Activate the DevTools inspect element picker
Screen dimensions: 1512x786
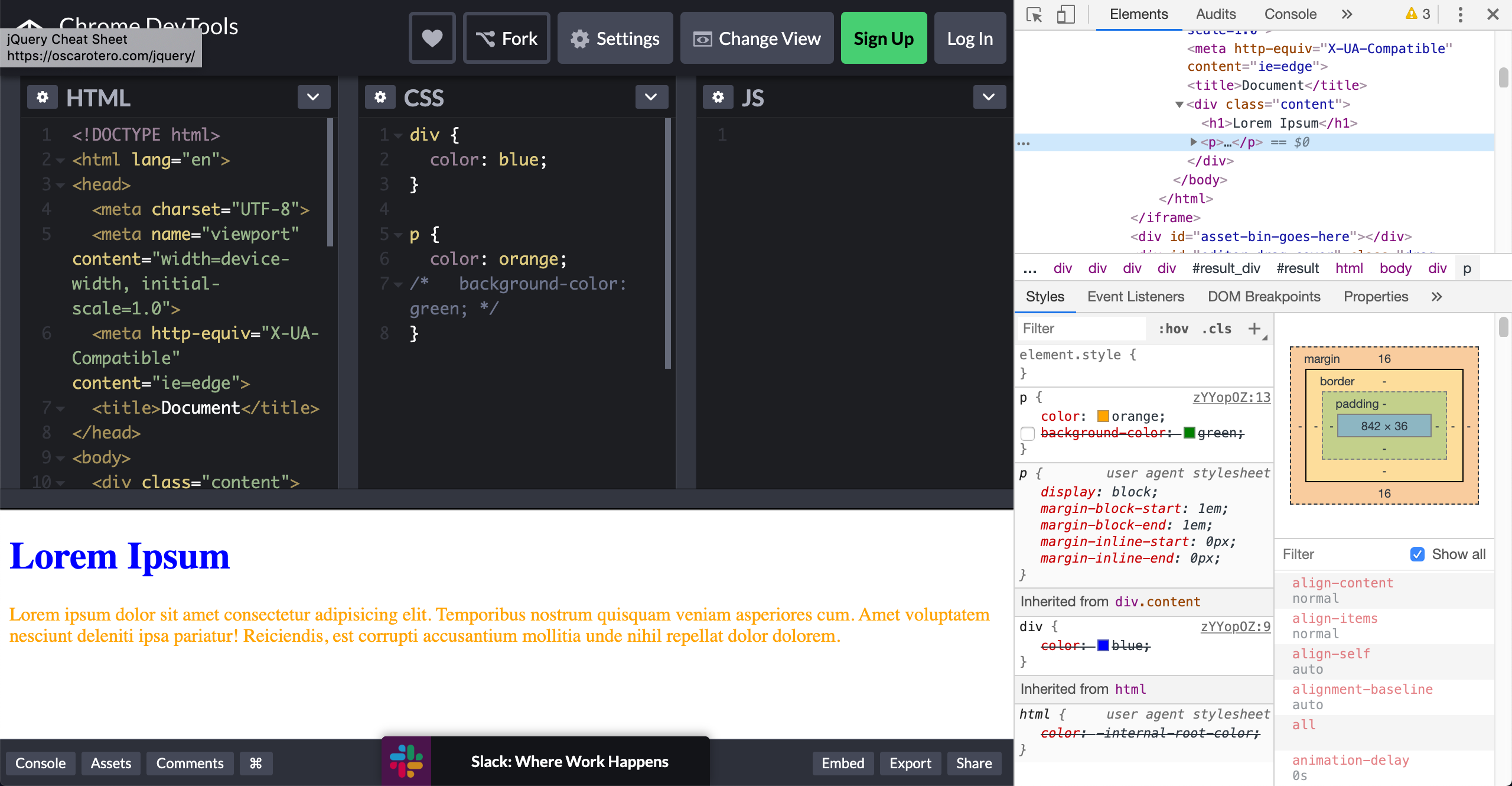tap(1034, 14)
